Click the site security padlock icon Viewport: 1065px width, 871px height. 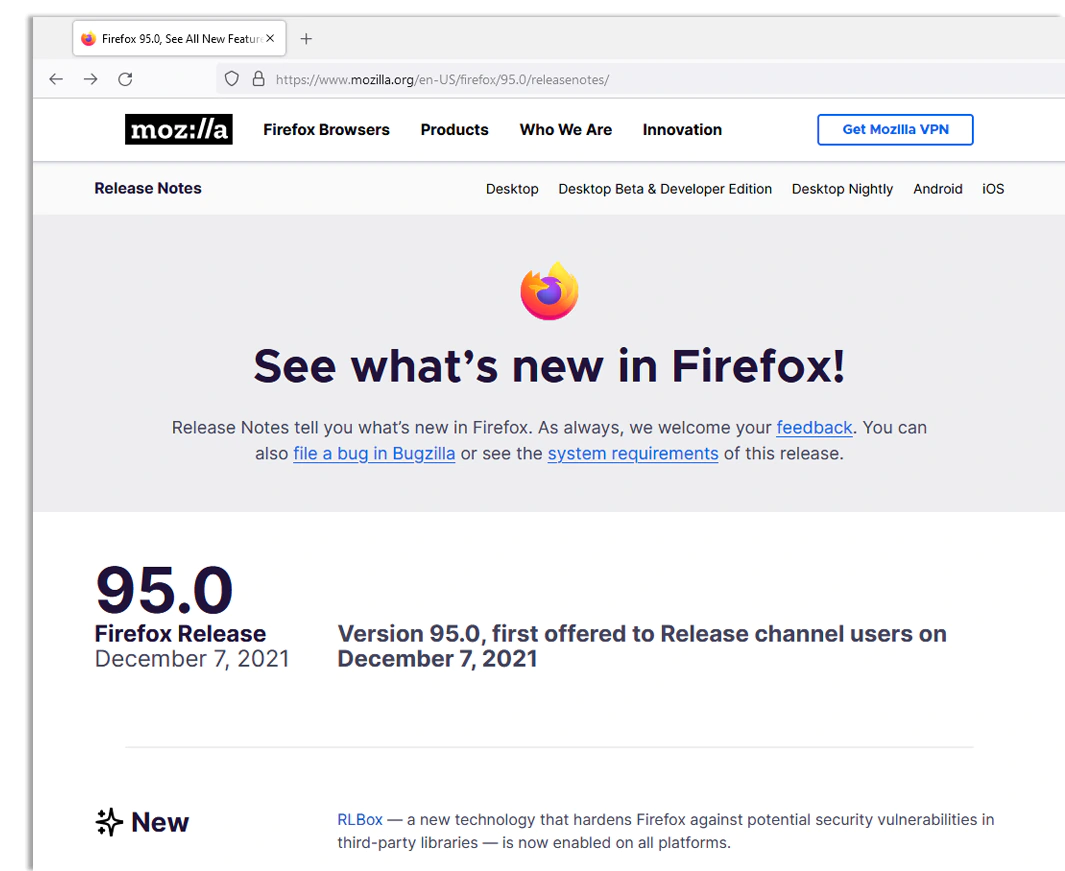[258, 79]
